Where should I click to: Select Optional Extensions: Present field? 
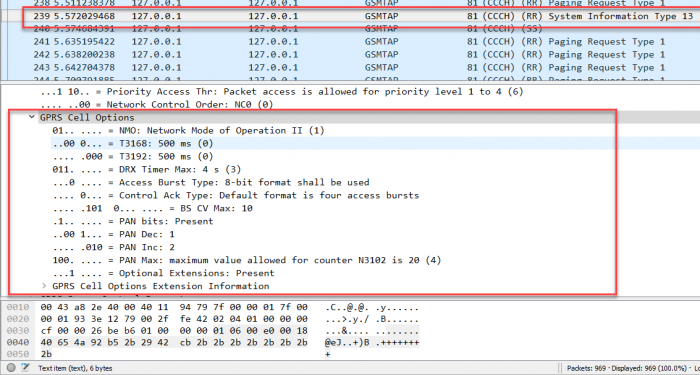coord(163,273)
